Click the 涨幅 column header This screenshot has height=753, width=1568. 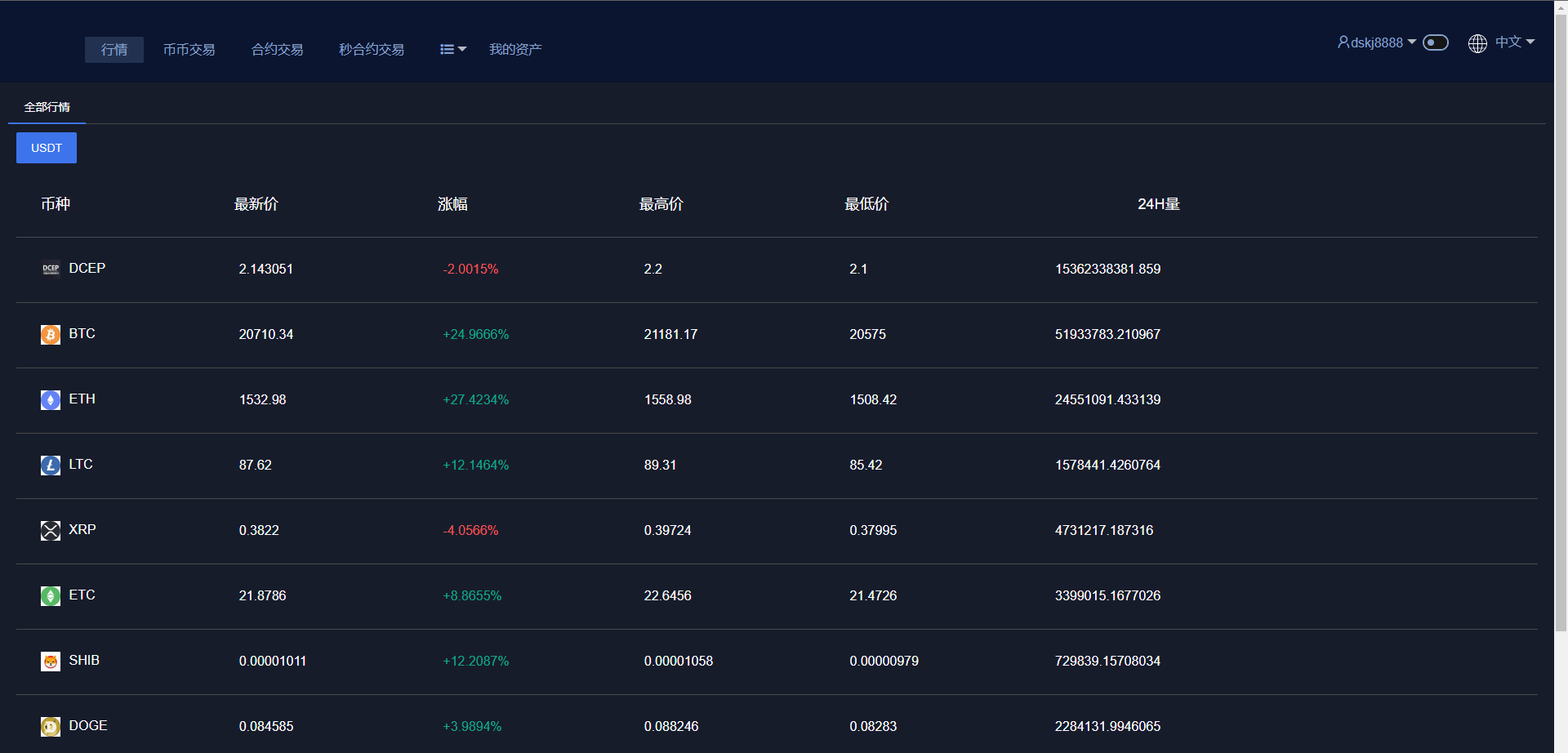click(x=452, y=204)
